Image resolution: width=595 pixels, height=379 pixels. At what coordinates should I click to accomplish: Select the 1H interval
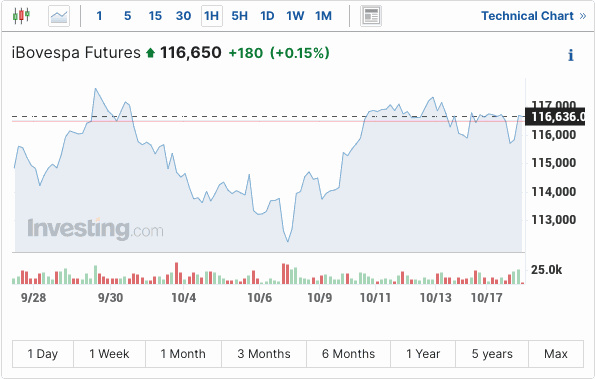click(x=212, y=16)
